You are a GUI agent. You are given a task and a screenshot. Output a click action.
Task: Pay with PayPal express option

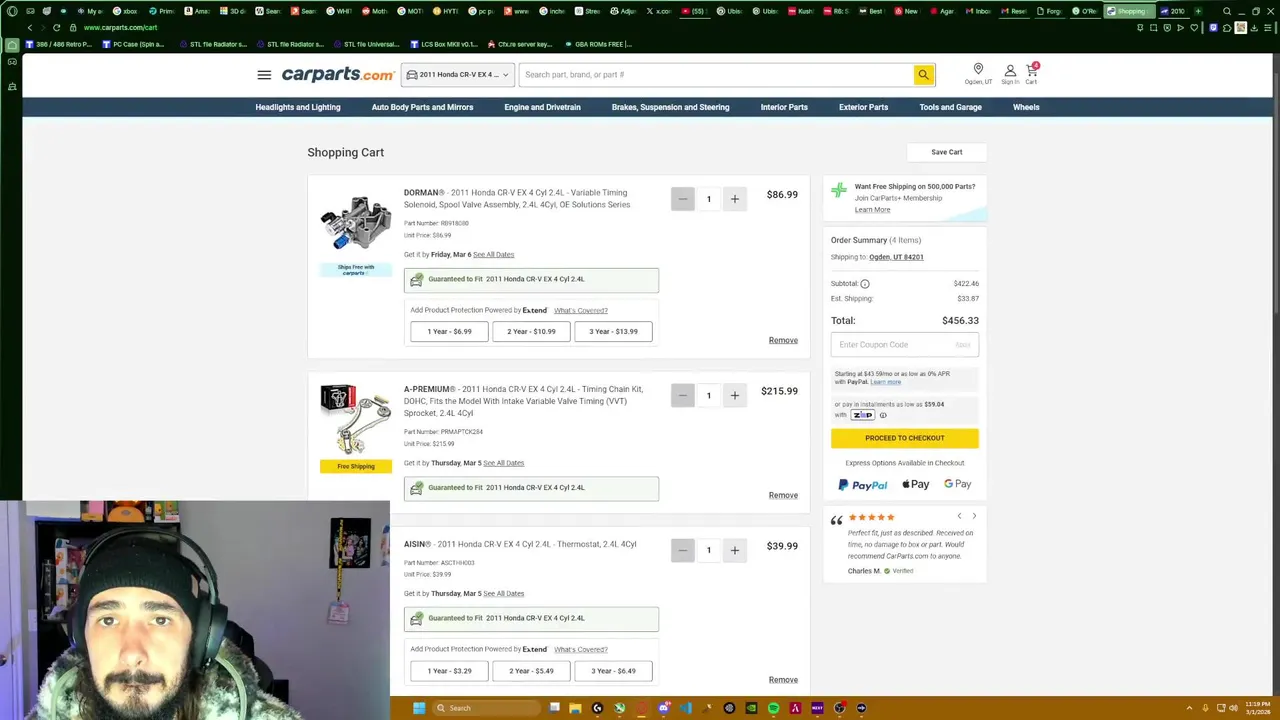(863, 485)
